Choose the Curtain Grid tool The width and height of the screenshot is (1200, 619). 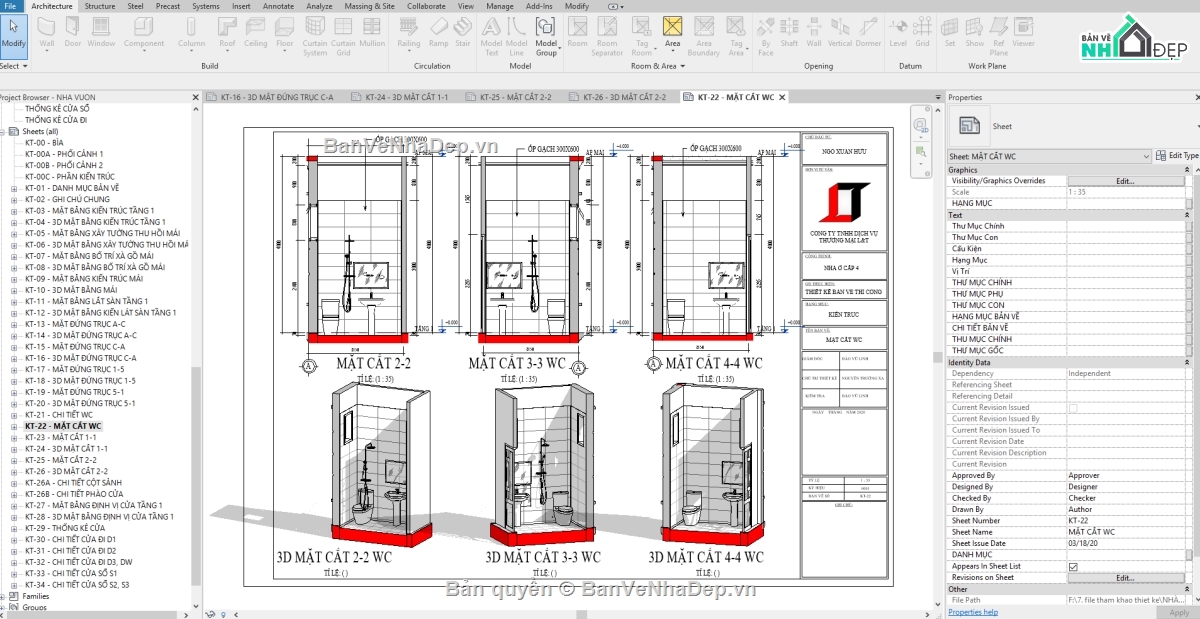click(x=343, y=37)
